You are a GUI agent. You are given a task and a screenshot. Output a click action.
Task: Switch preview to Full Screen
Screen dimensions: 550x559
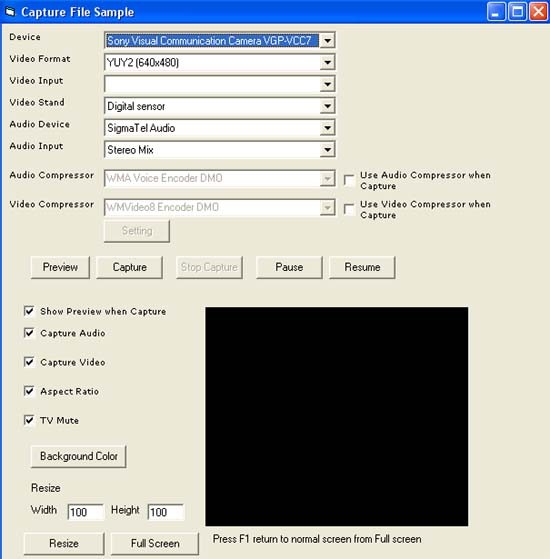coord(155,543)
